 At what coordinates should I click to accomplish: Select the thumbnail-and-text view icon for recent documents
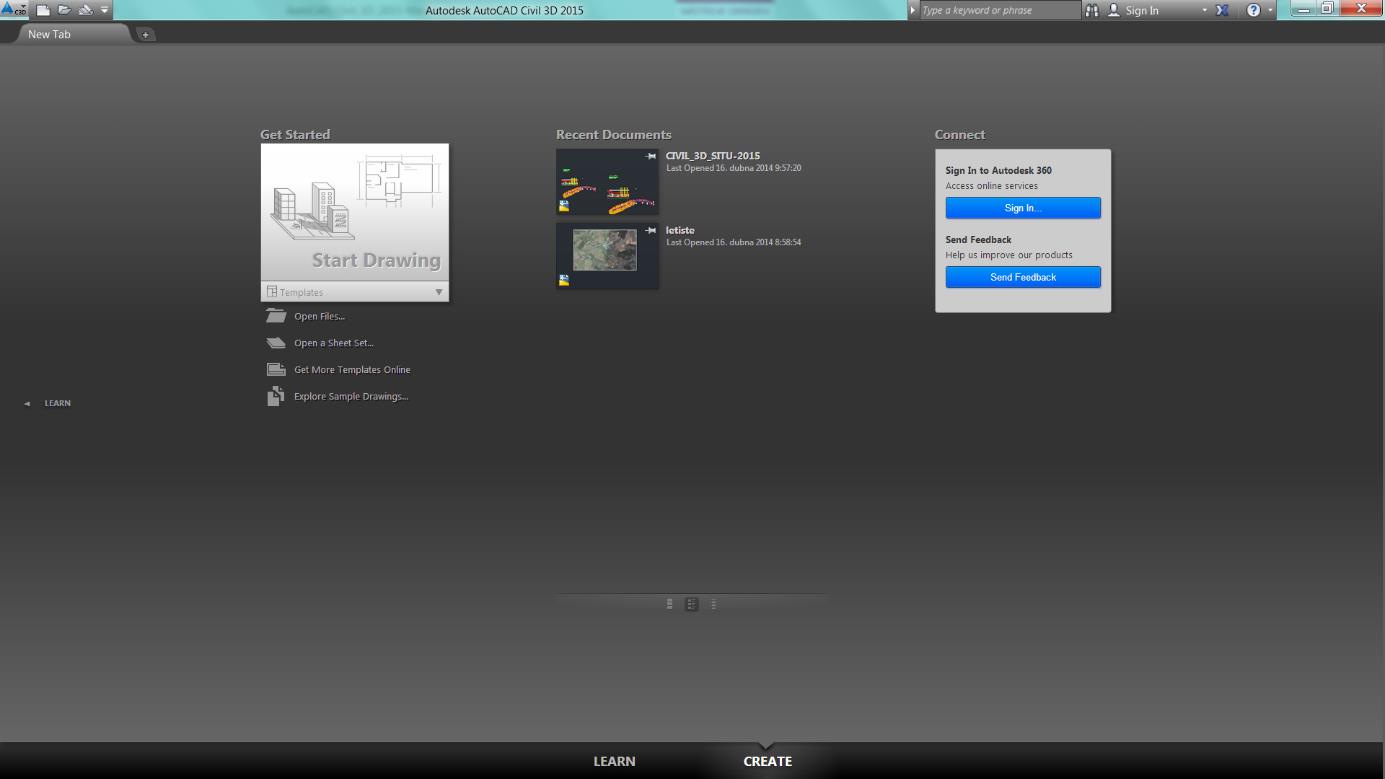[x=691, y=604]
